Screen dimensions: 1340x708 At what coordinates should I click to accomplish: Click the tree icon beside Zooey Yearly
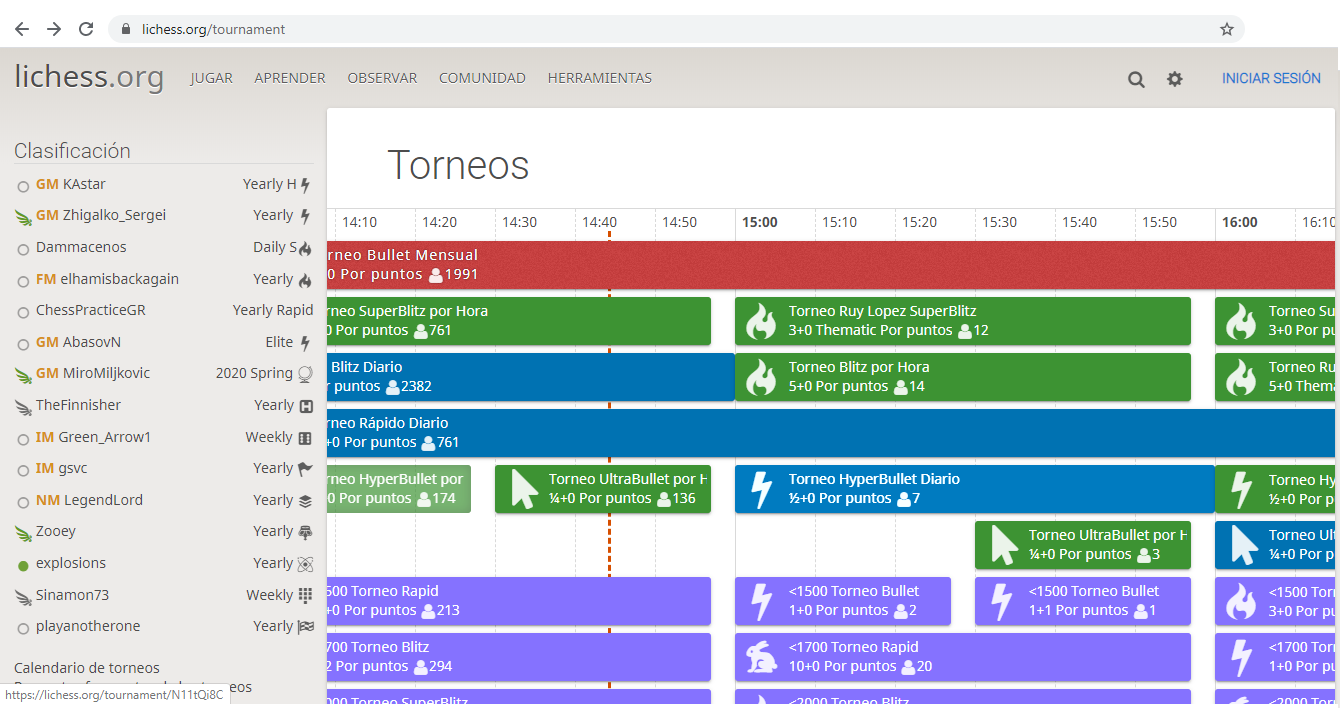(305, 532)
